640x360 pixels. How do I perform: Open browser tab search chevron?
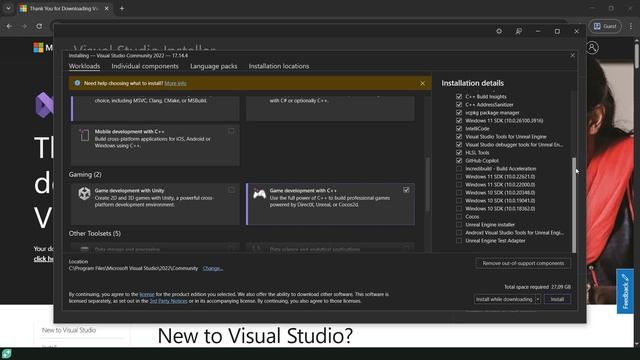tap(8, 8)
